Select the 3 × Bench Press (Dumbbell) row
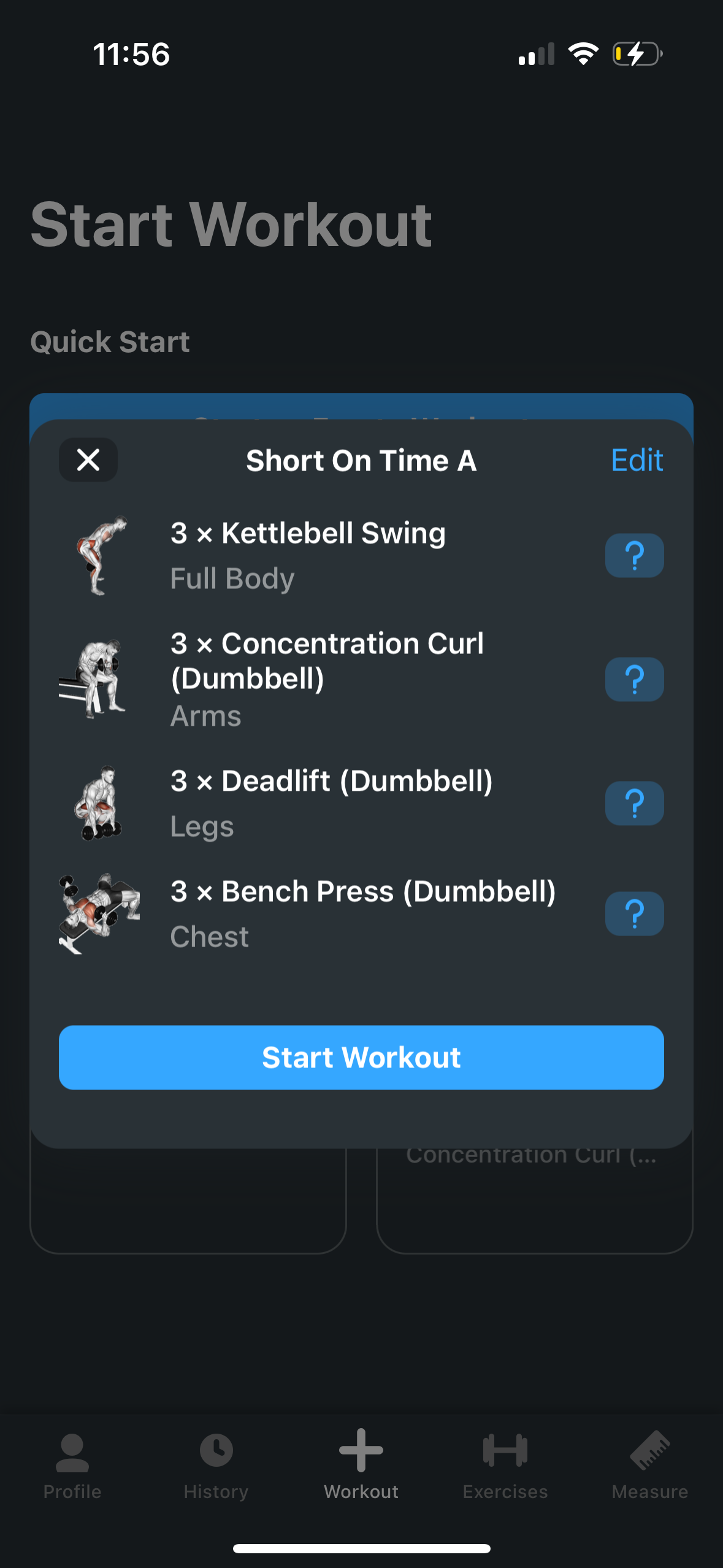 click(x=368, y=914)
